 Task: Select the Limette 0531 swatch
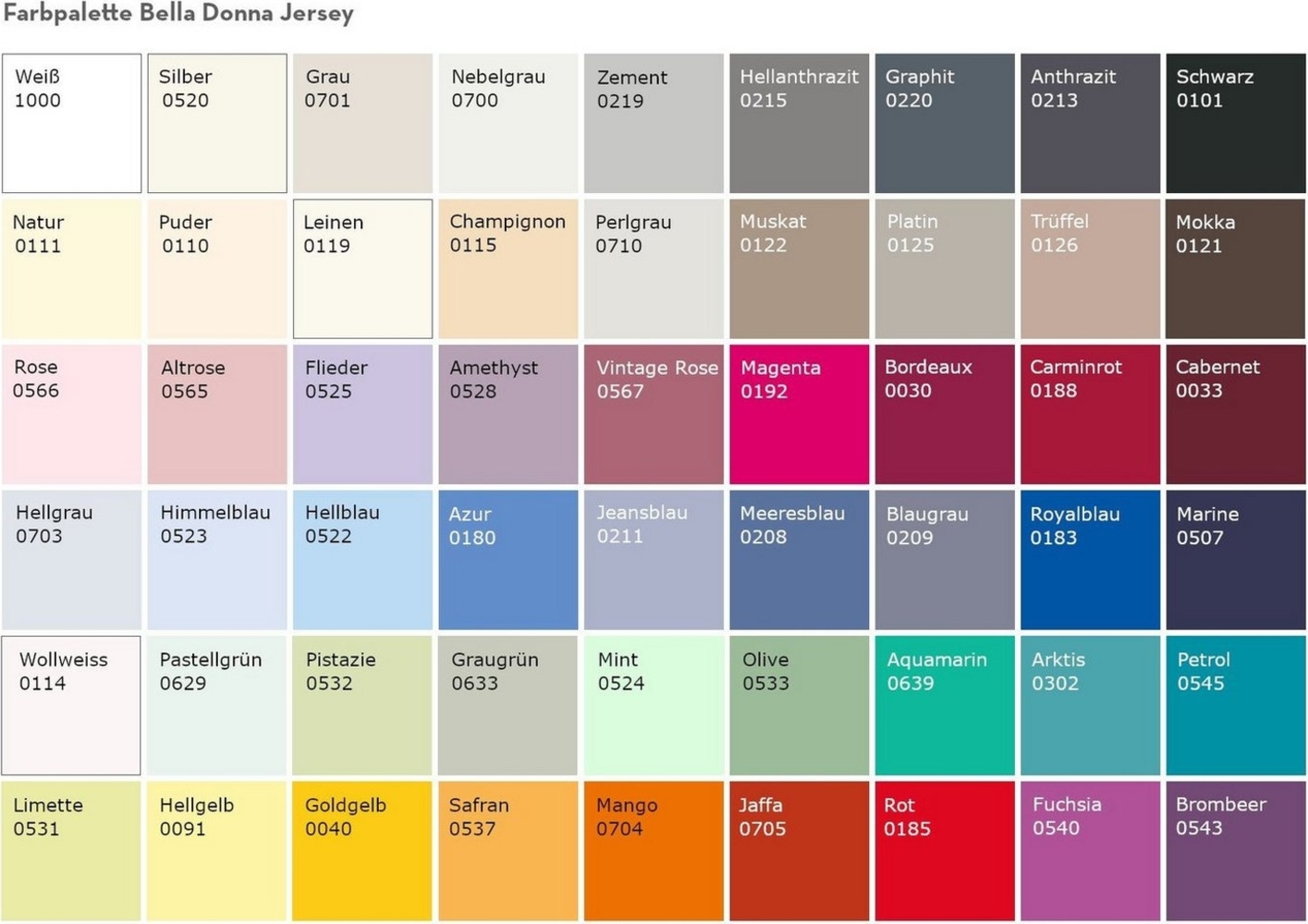[71, 851]
